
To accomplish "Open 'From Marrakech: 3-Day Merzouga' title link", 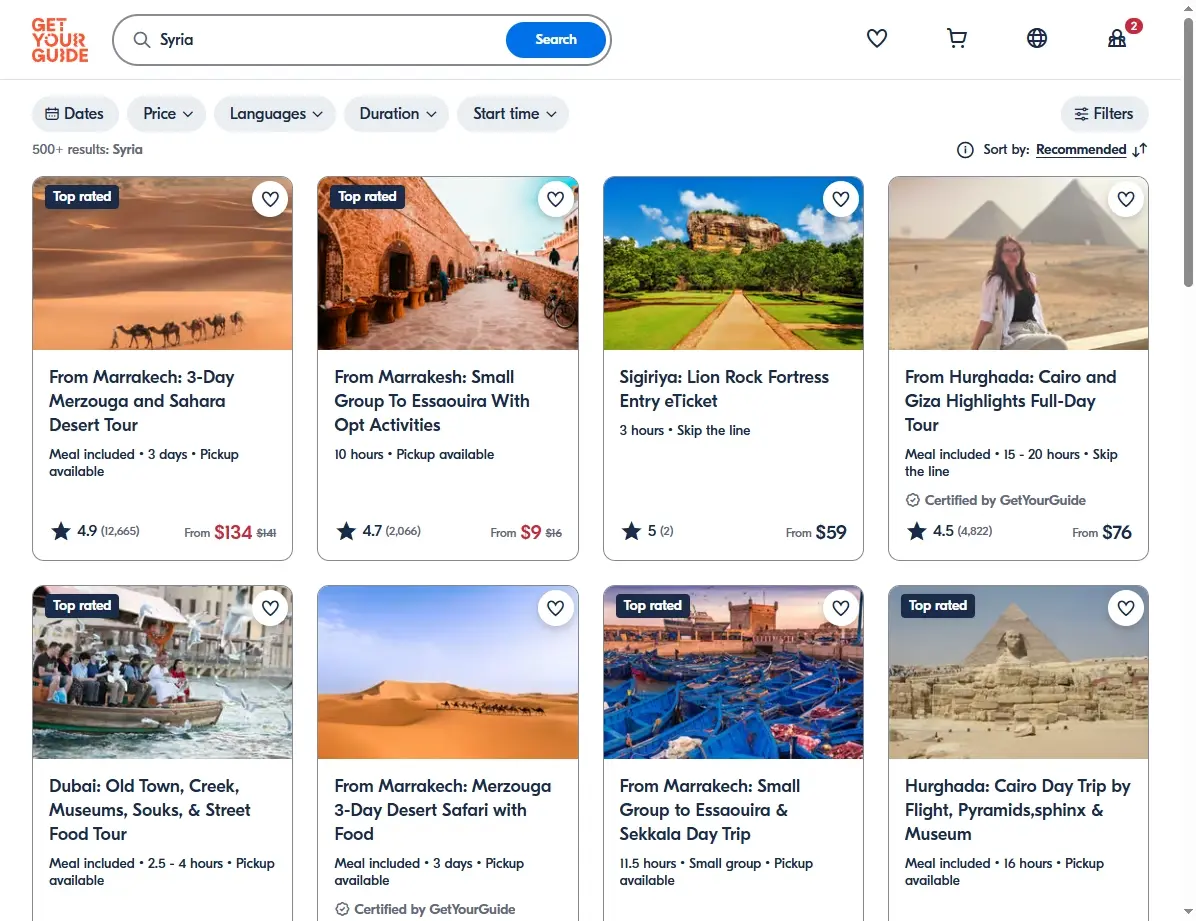I will click(142, 401).
